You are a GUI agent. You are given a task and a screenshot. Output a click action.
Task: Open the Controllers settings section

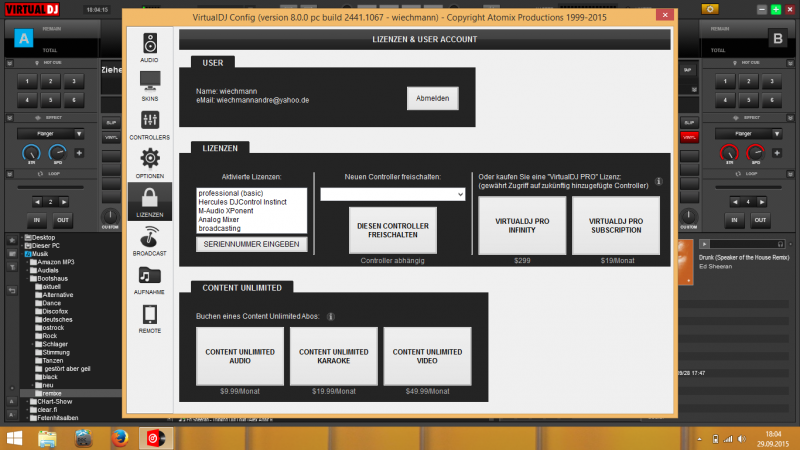click(x=149, y=125)
